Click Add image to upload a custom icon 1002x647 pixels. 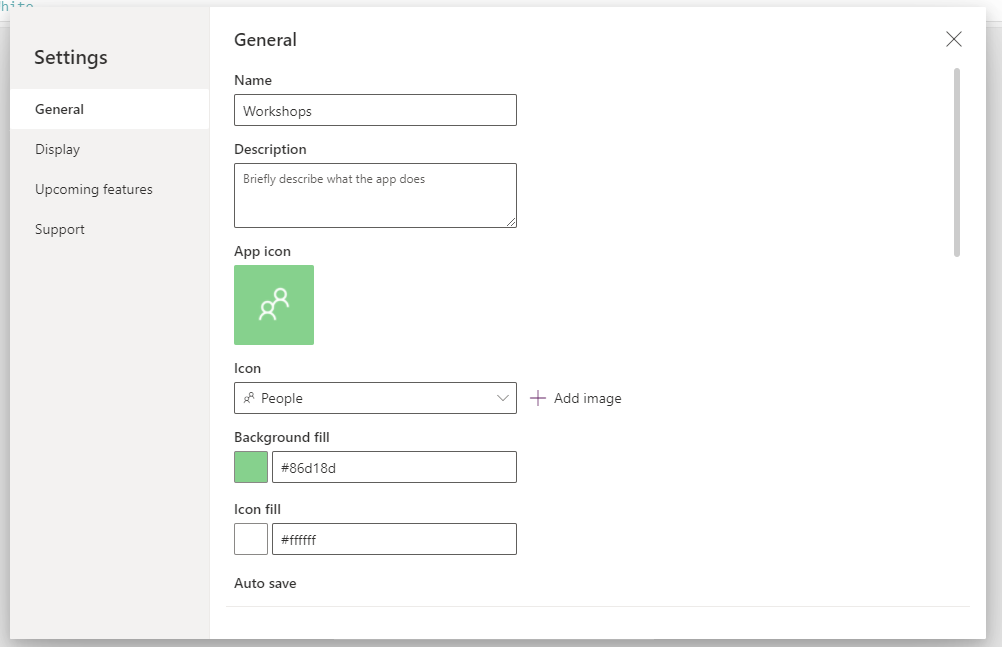click(x=586, y=398)
